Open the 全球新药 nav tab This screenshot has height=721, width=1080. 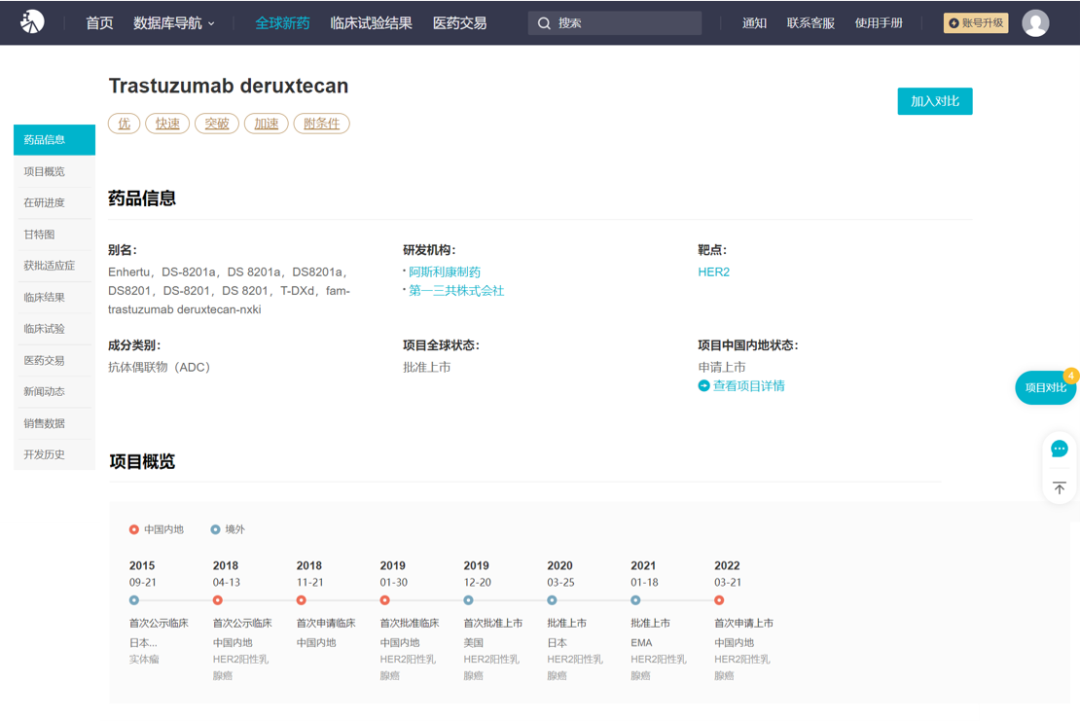[282, 23]
